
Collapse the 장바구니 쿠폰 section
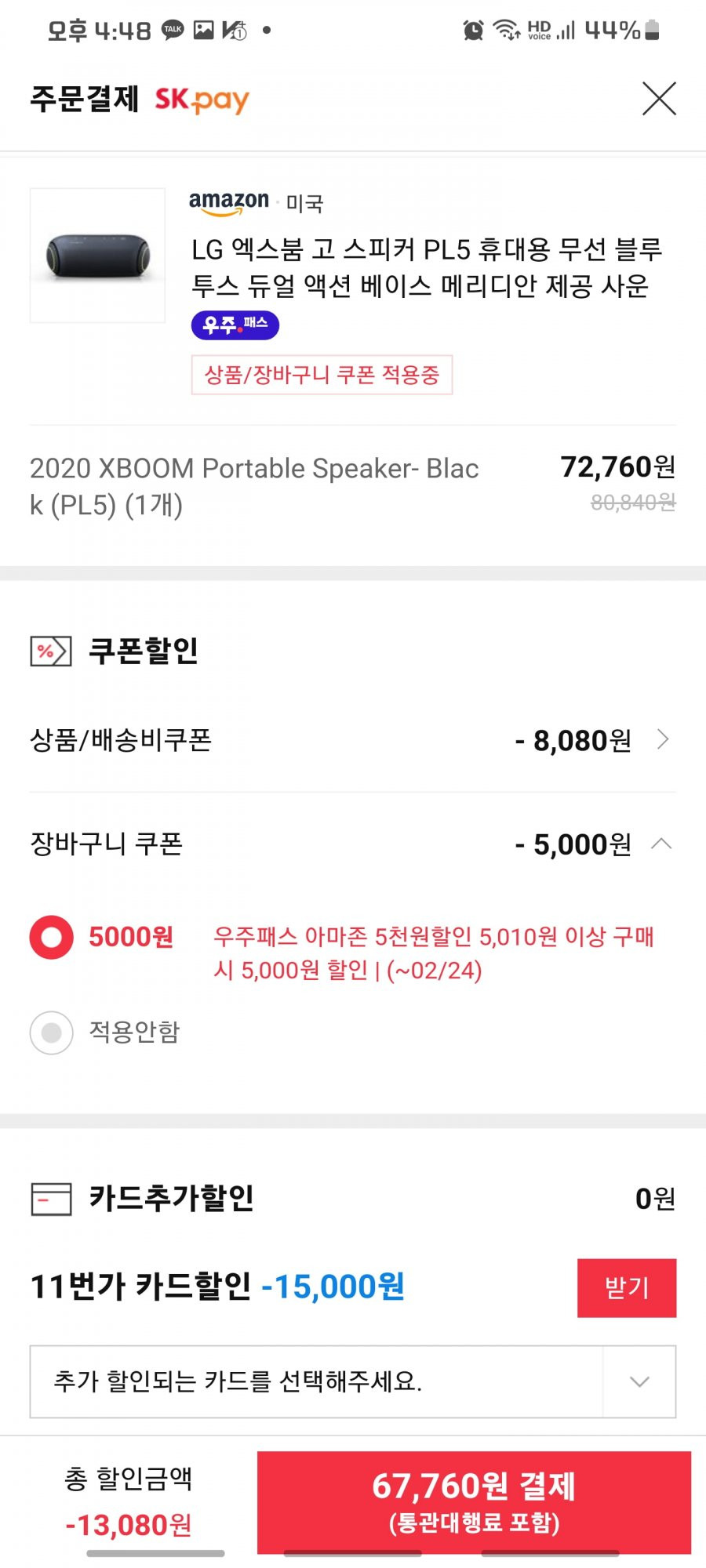(661, 844)
